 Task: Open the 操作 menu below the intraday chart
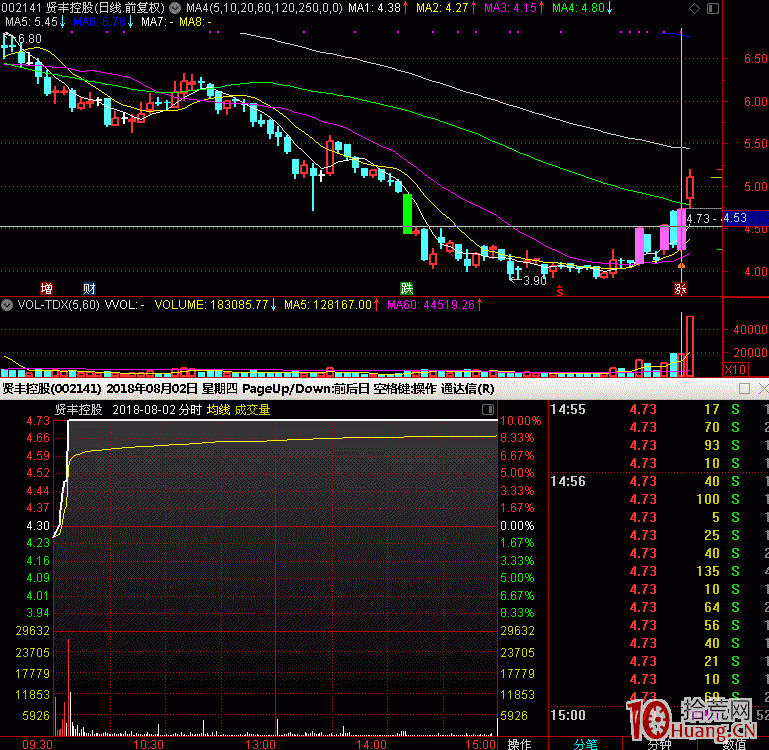point(519,743)
